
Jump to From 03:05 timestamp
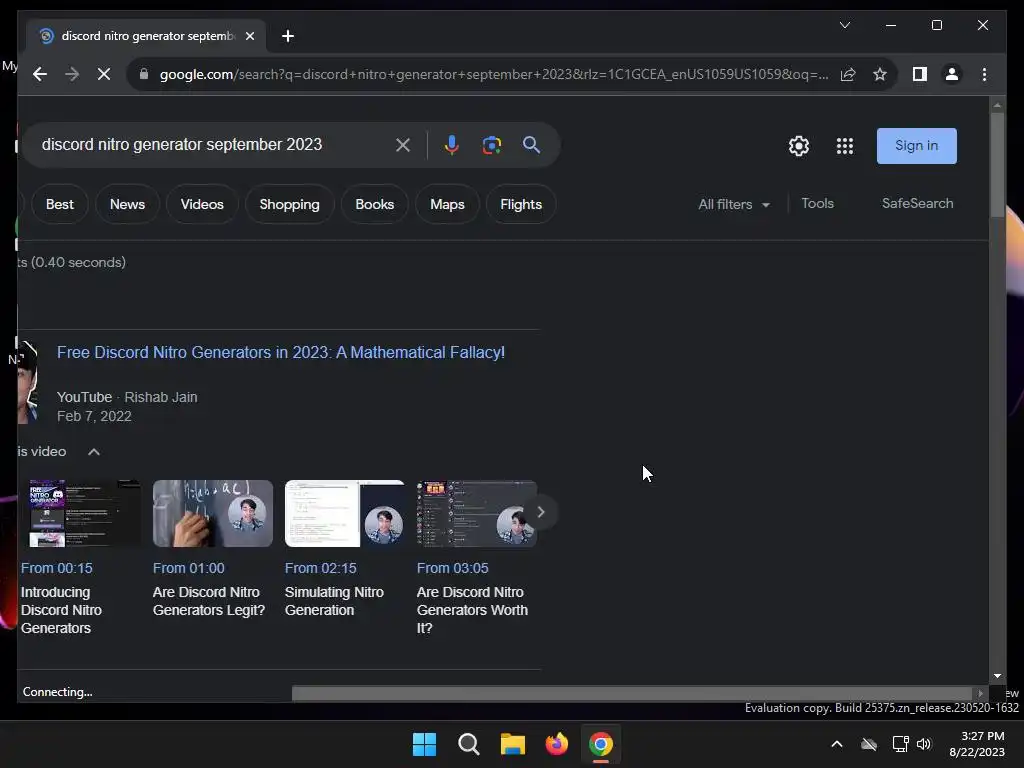click(453, 568)
